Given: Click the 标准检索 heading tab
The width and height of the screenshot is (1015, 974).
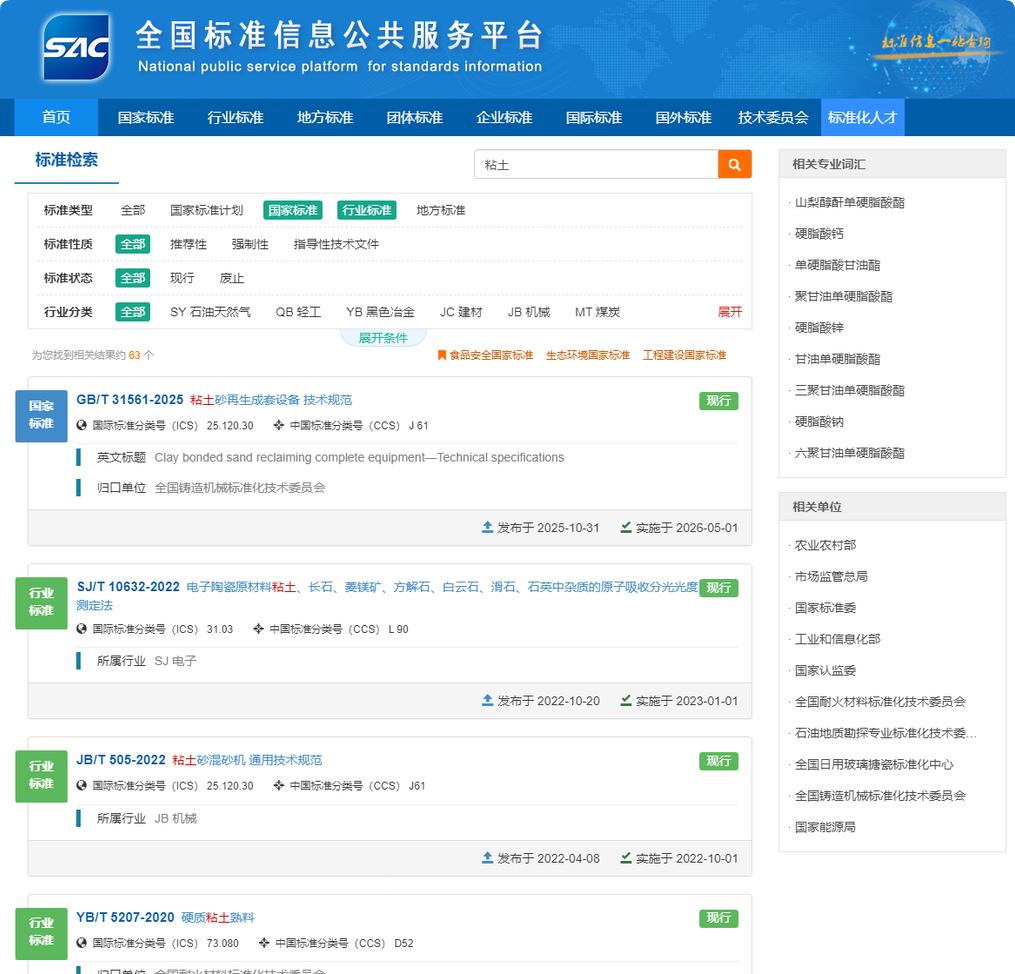Looking at the screenshot, I should coord(67,160).
